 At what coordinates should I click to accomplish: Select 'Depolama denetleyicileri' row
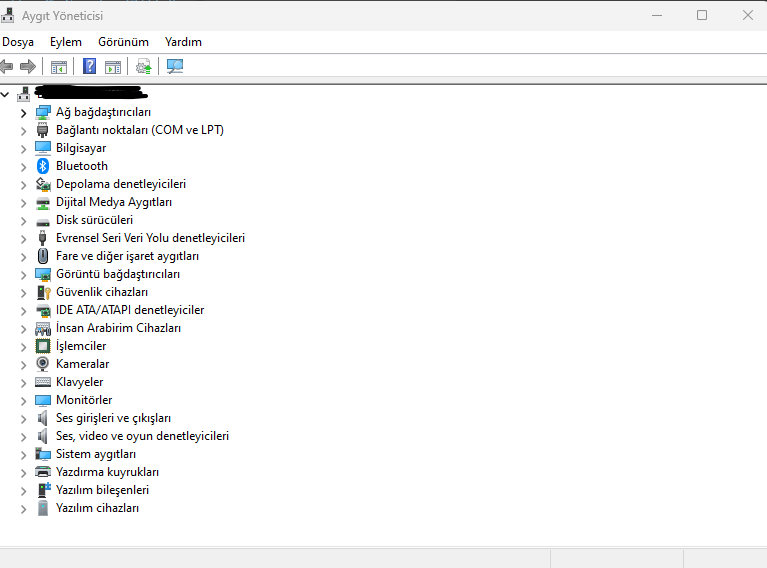pos(121,184)
